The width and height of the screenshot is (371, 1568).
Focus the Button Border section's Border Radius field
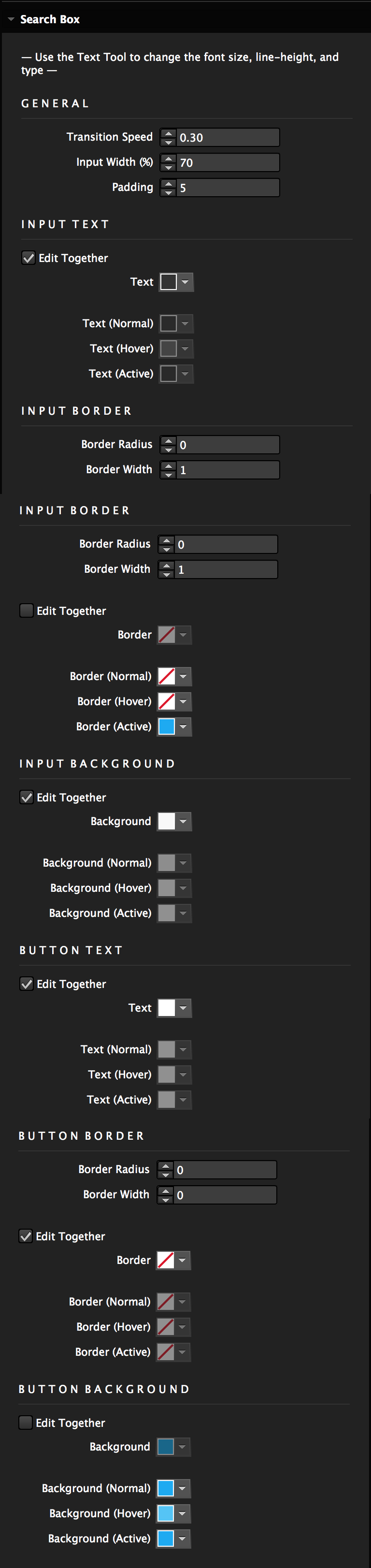(x=225, y=1170)
